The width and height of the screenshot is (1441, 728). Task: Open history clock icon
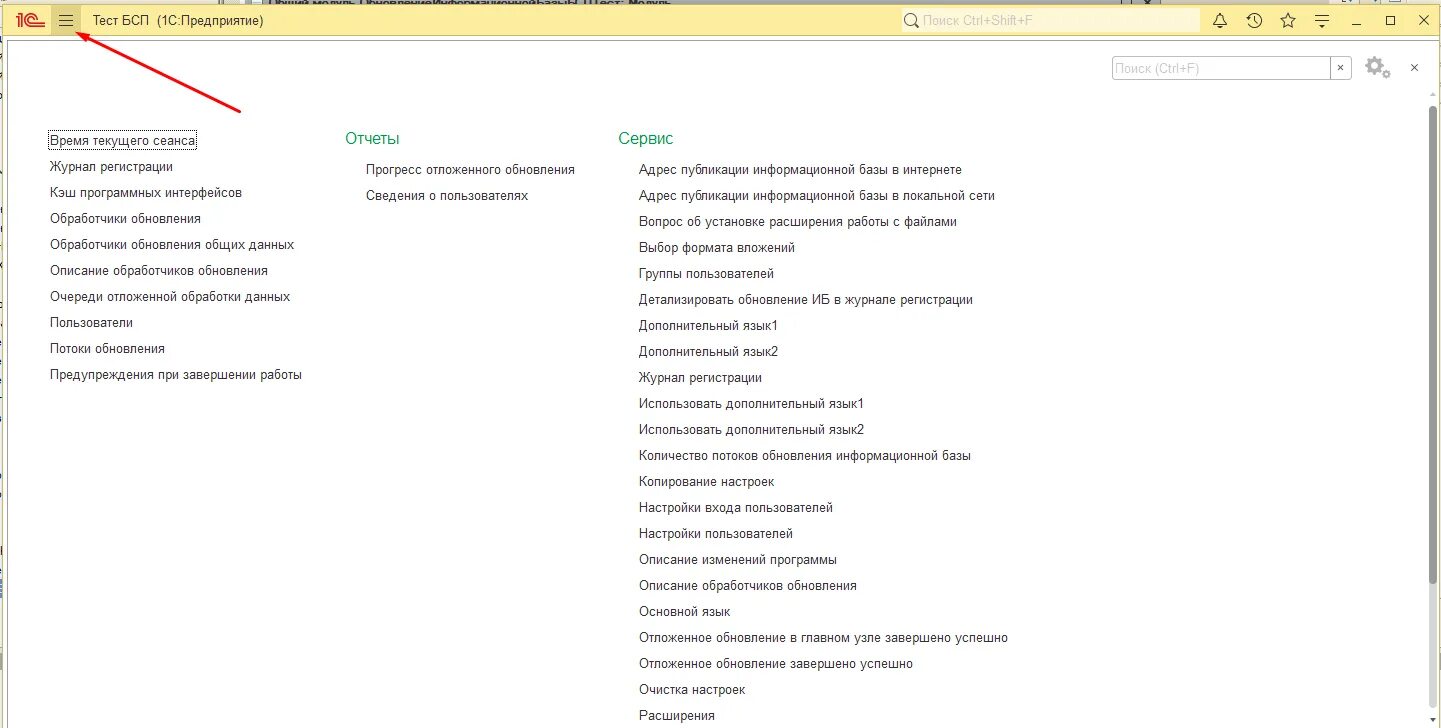(1254, 20)
